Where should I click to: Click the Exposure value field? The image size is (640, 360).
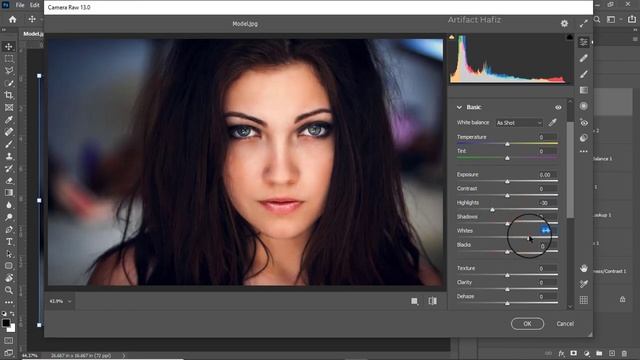click(547, 175)
